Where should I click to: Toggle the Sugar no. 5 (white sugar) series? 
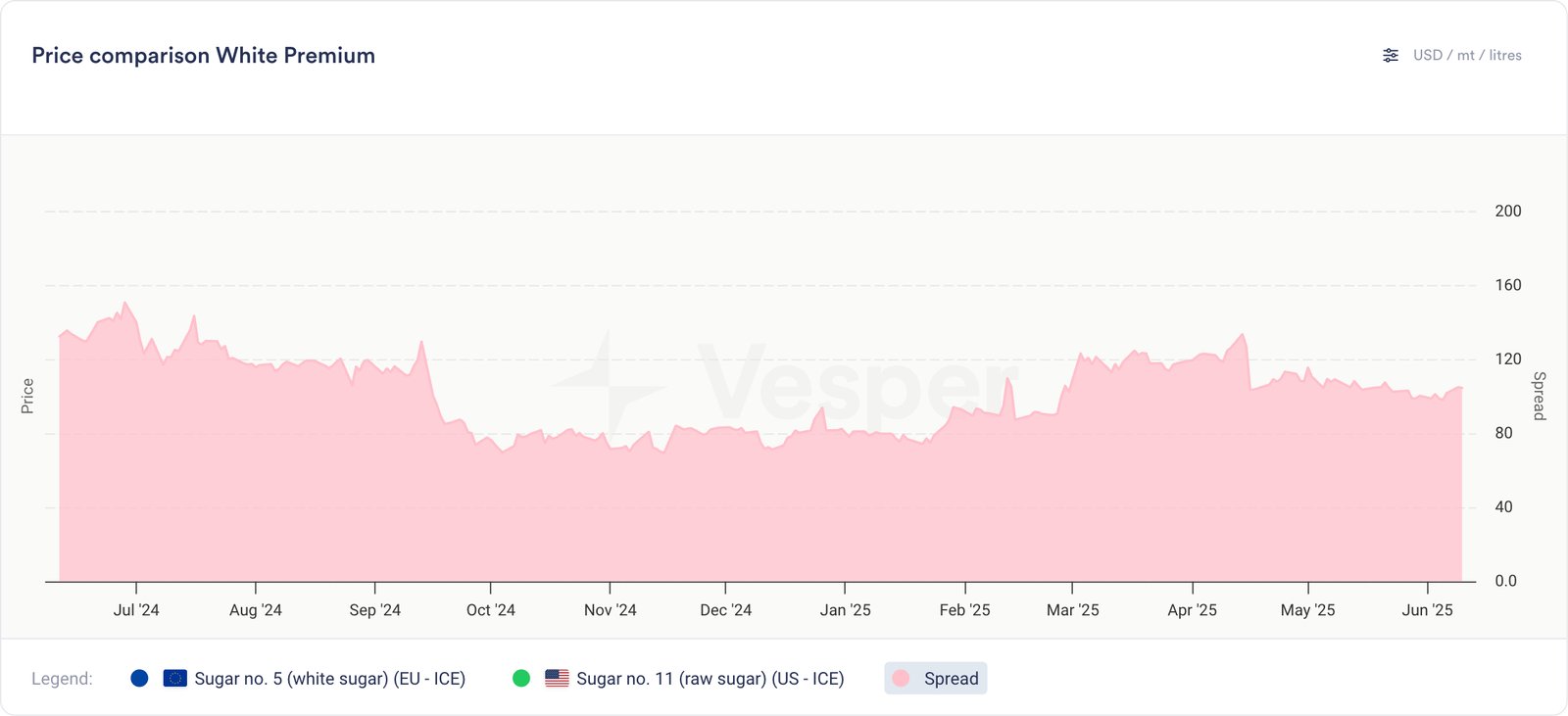pyautogui.click(x=329, y=679)
